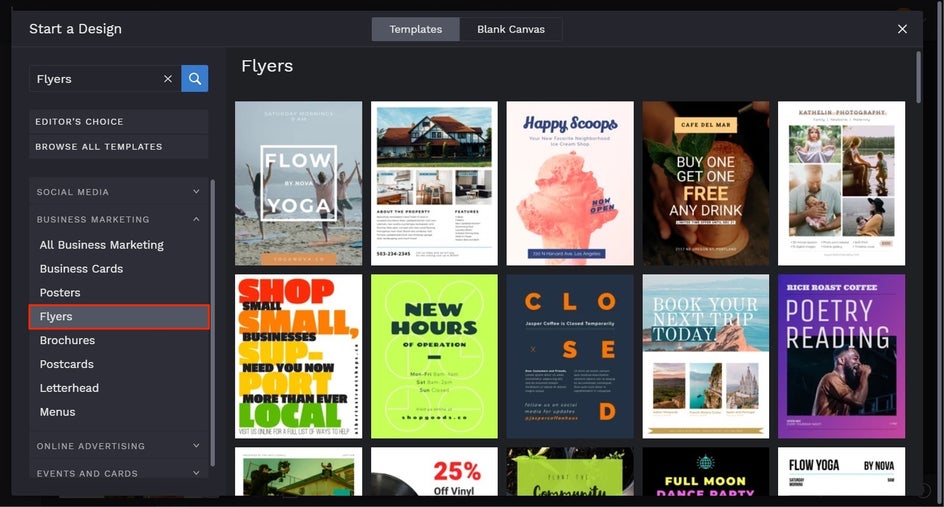
Task: Choose the Closed coffee shop template
Action: coord(570,356)
